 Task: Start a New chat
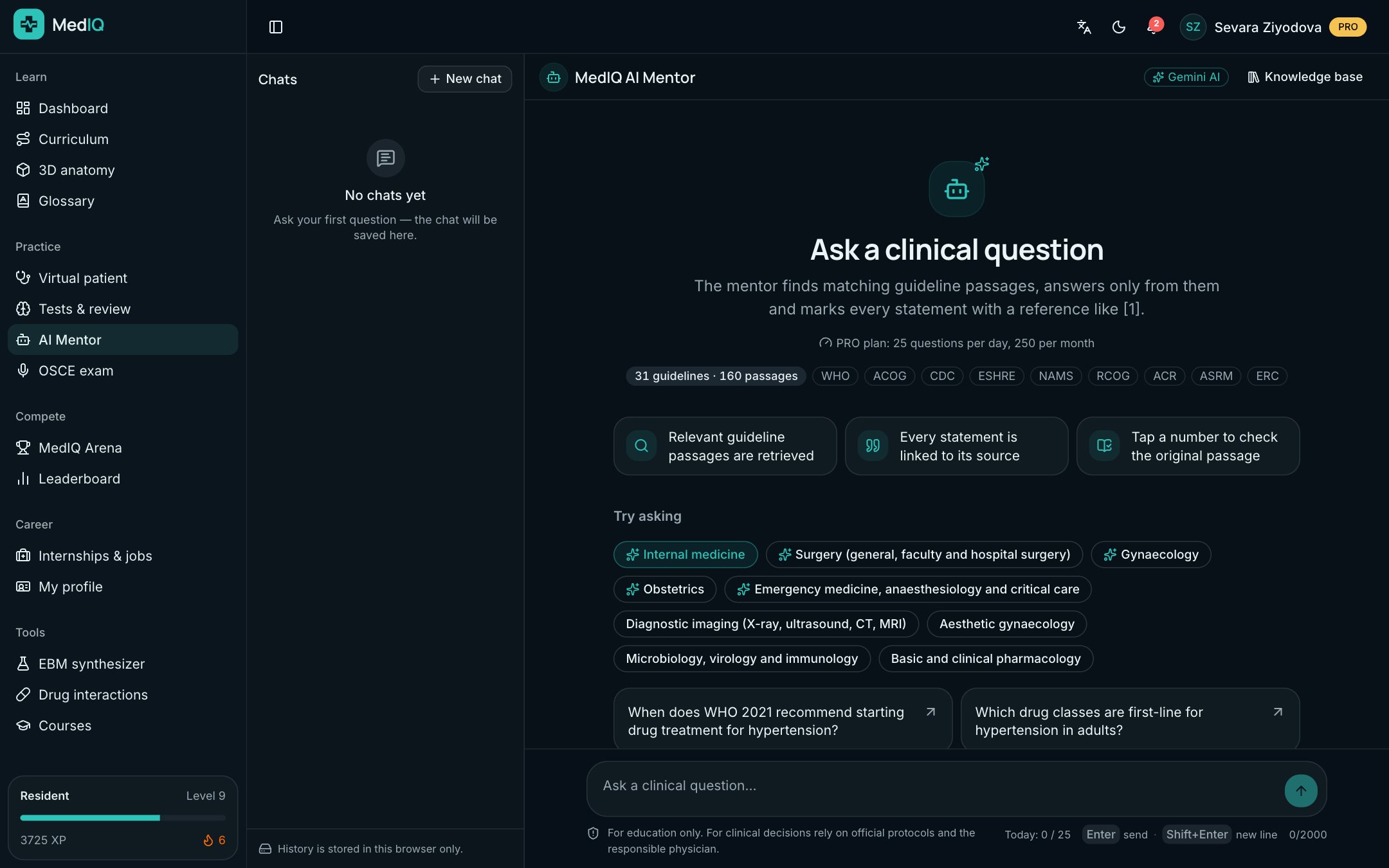tap(465, 78)
